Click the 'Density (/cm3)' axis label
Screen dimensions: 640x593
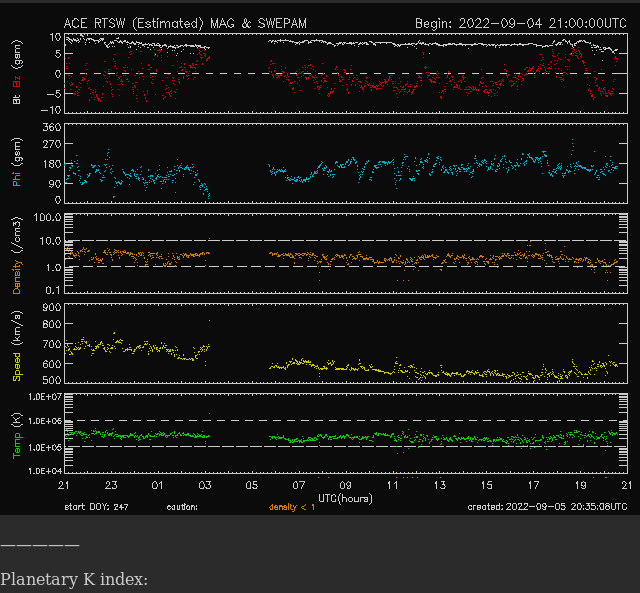(17, 255)
